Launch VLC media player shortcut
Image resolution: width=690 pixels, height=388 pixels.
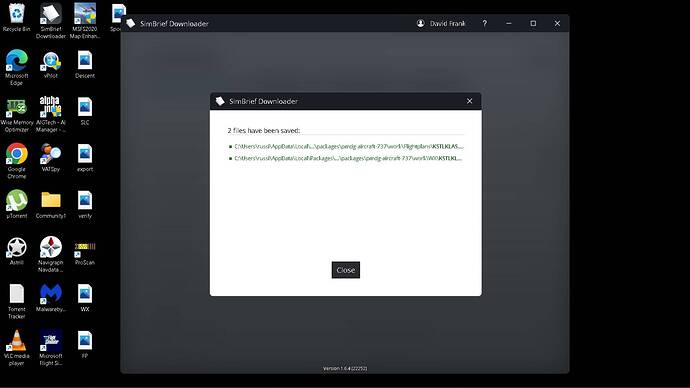(x=16, y=348)
